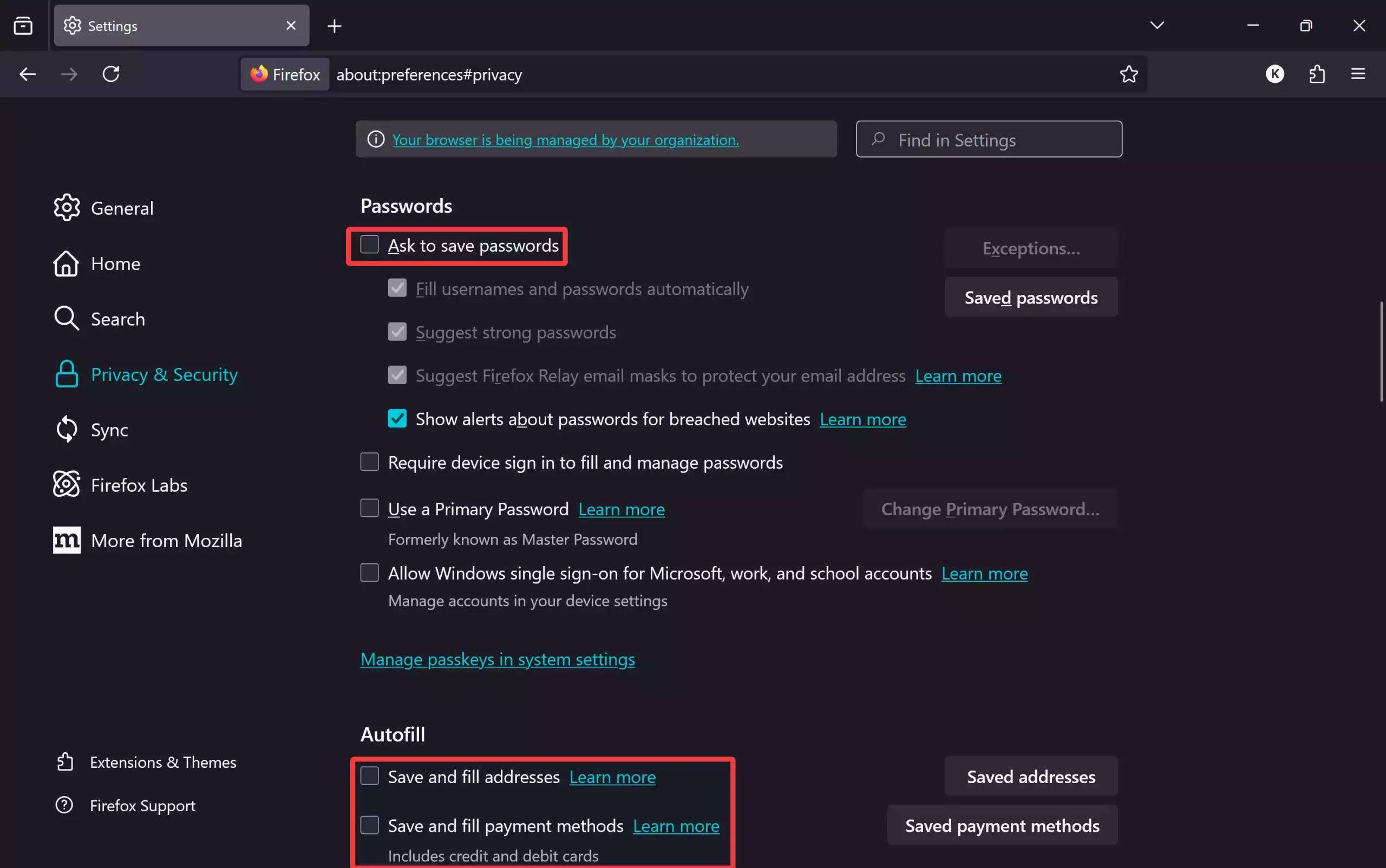Open the General settings section
The height and width of the screenshot is (868, 1386).
[x=122, y=208]
